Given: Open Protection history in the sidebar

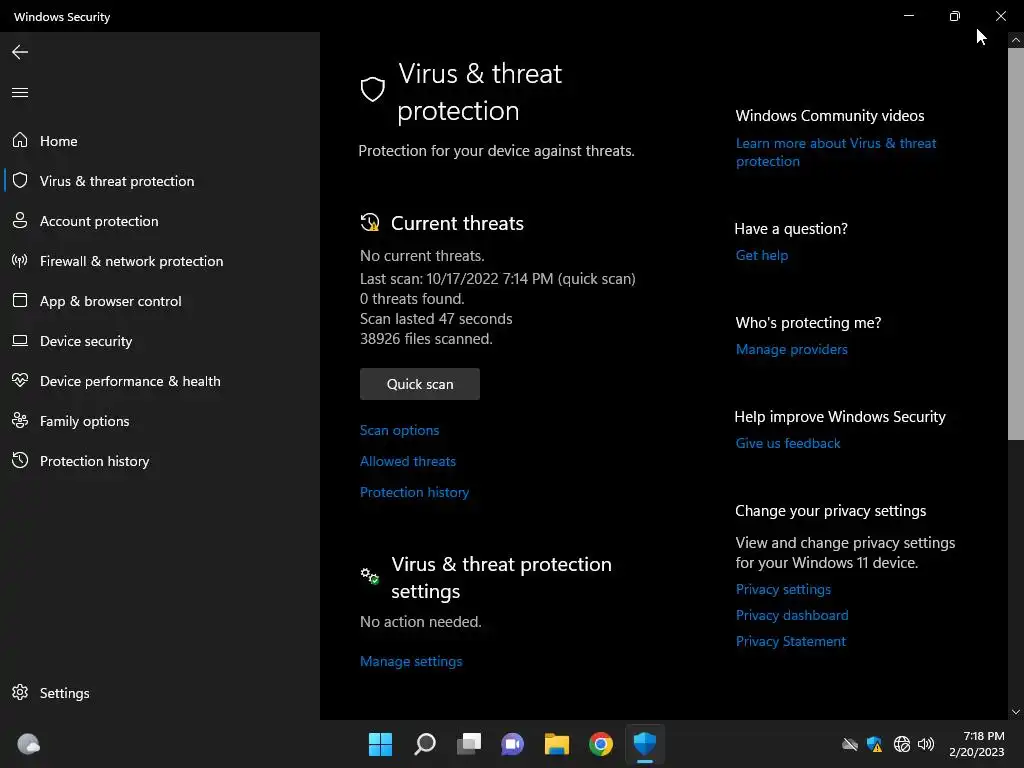Looking at the screenshot, I should click(94, 461).
